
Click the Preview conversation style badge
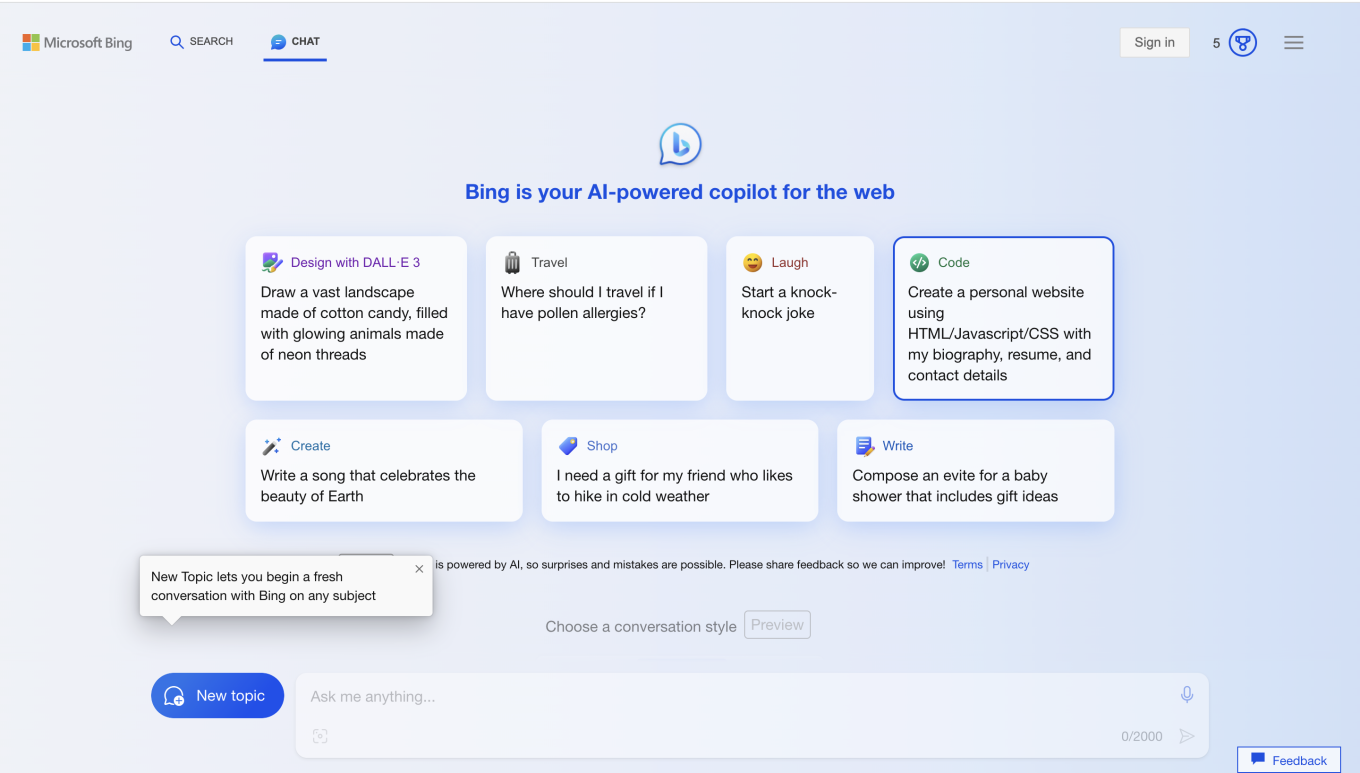777,625
